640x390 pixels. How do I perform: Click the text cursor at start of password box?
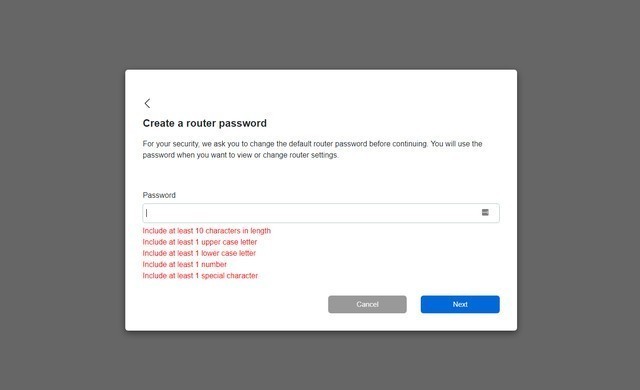[x=147, y=213]
